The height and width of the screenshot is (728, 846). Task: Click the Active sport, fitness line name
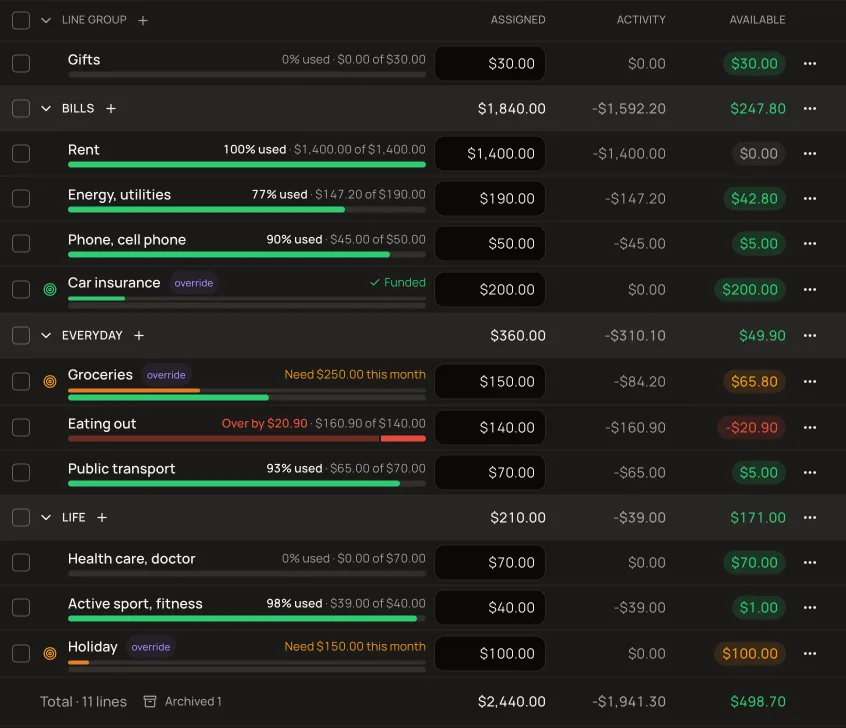pyautogui.click(x=135, y=604)
